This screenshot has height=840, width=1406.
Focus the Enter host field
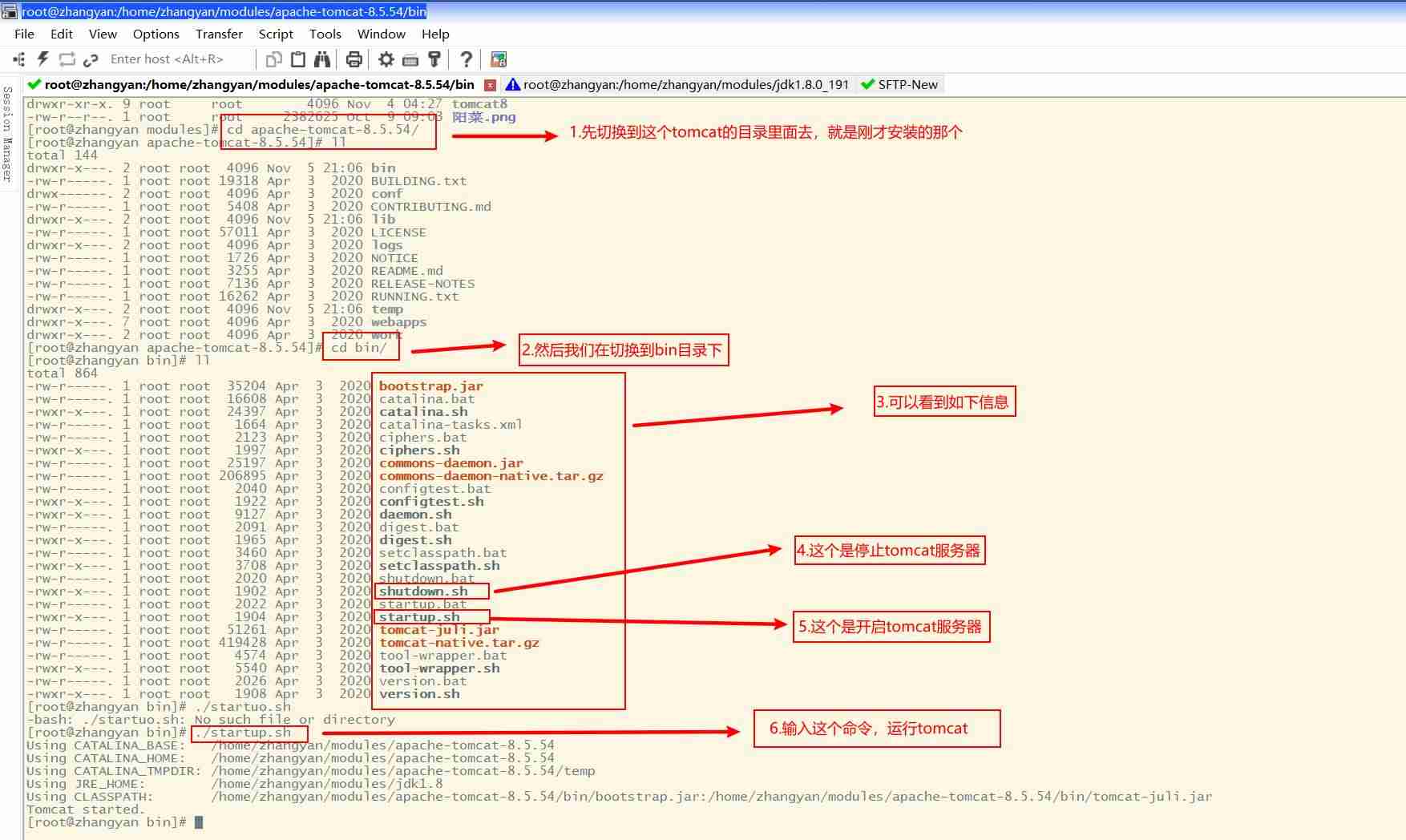point(180,59)
